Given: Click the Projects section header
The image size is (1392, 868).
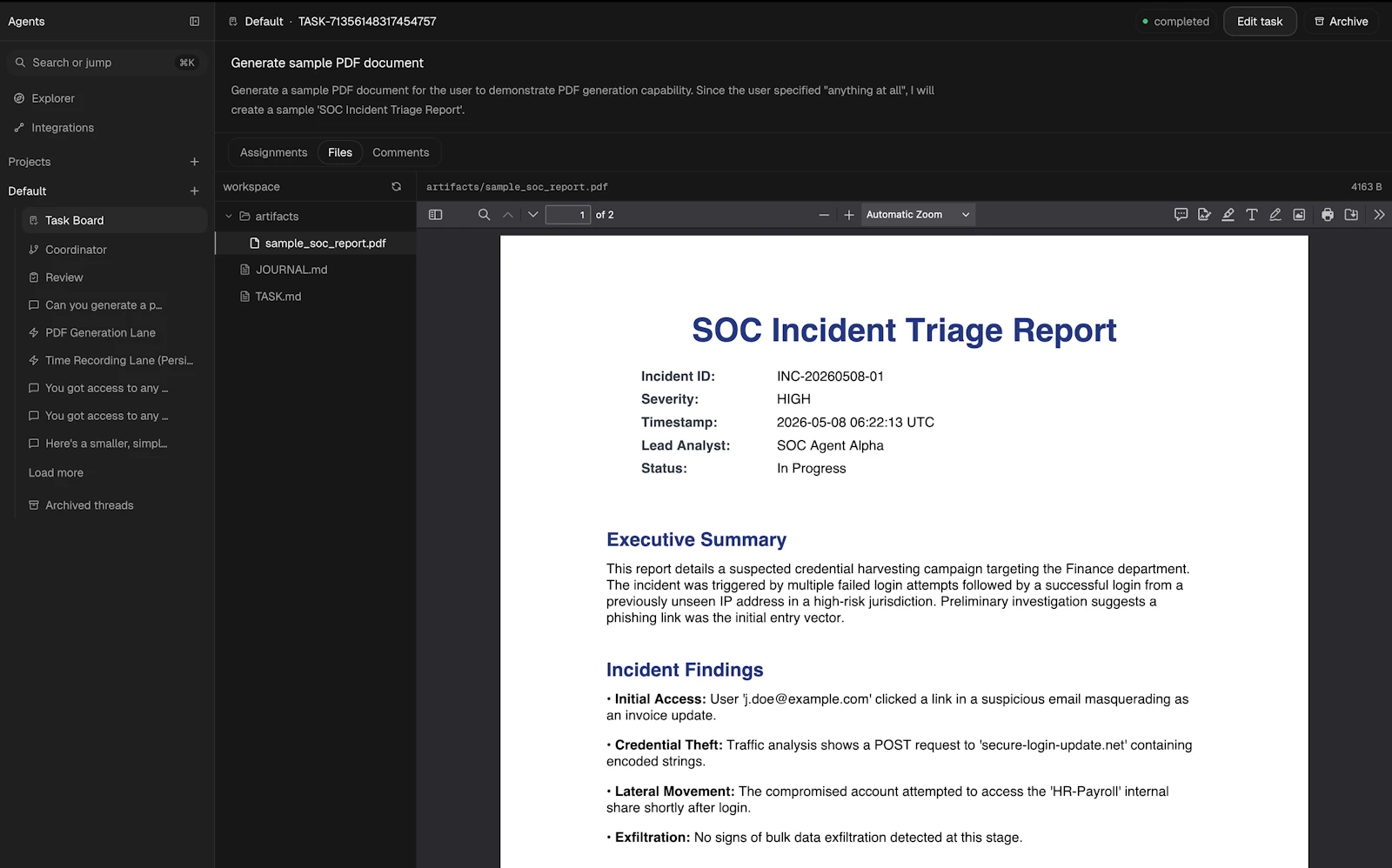Looking at the screenshot, I should (x=30, y=162).
